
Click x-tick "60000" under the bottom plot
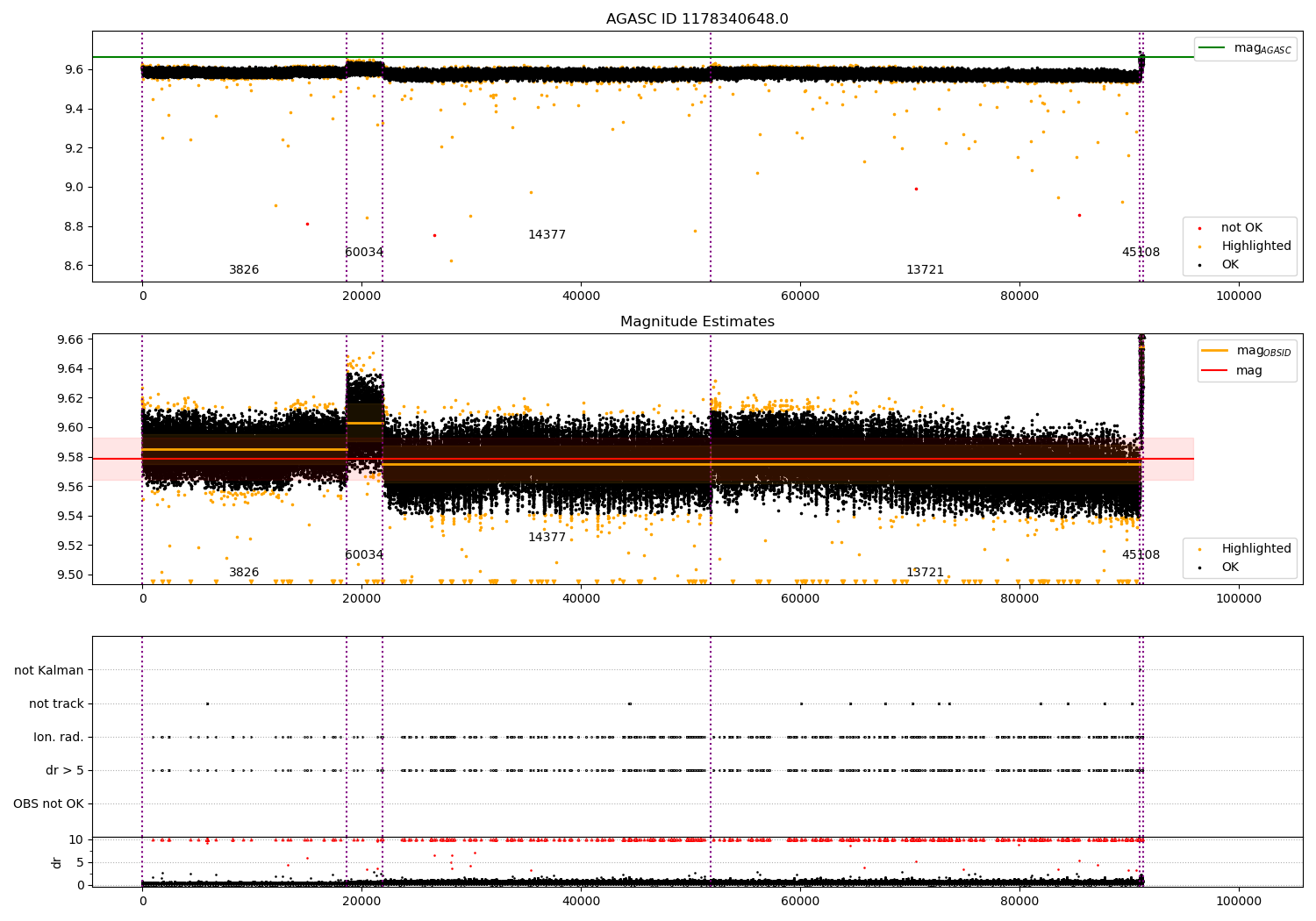(x=800, y=901)
